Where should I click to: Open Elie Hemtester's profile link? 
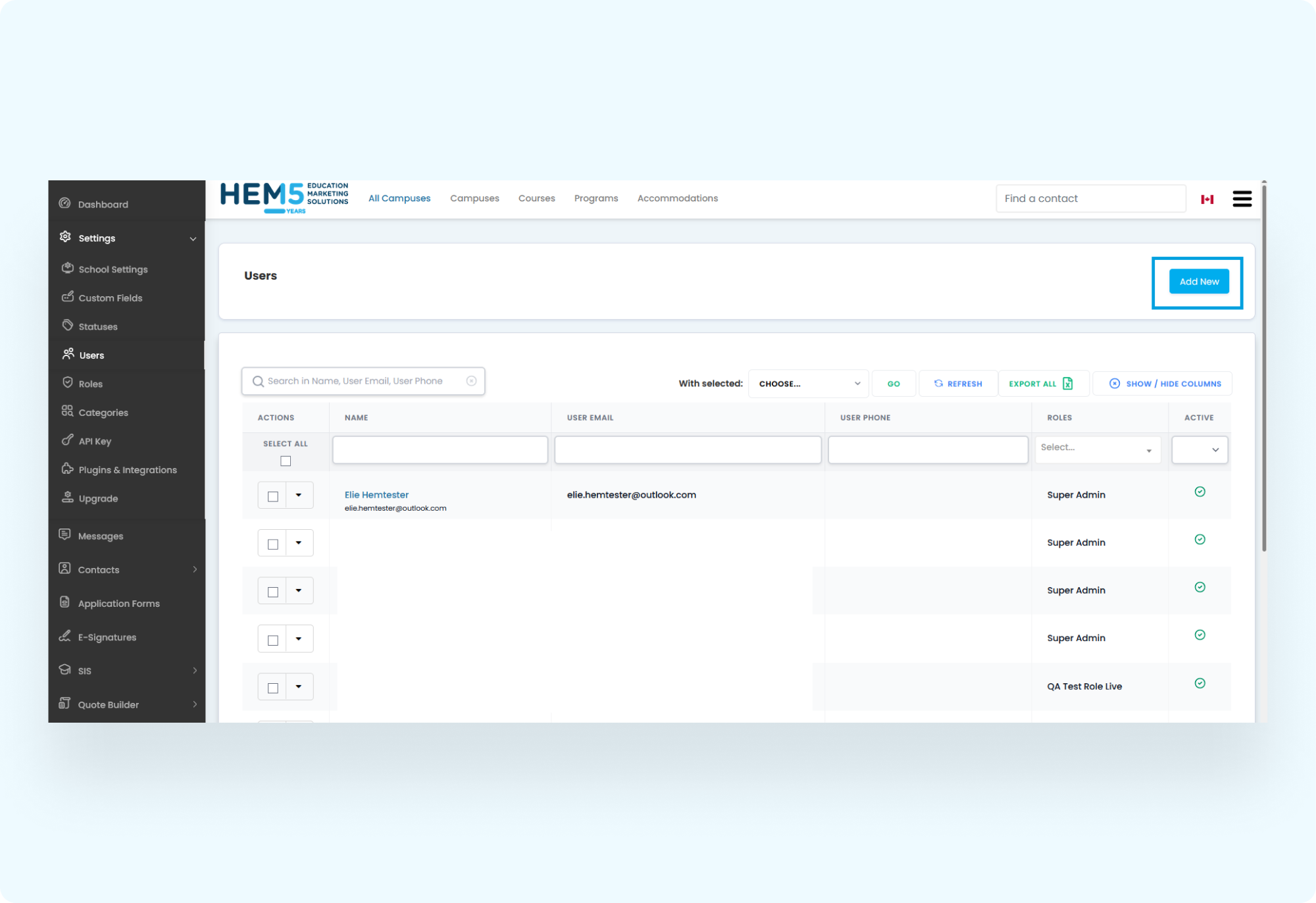[376, 494]
